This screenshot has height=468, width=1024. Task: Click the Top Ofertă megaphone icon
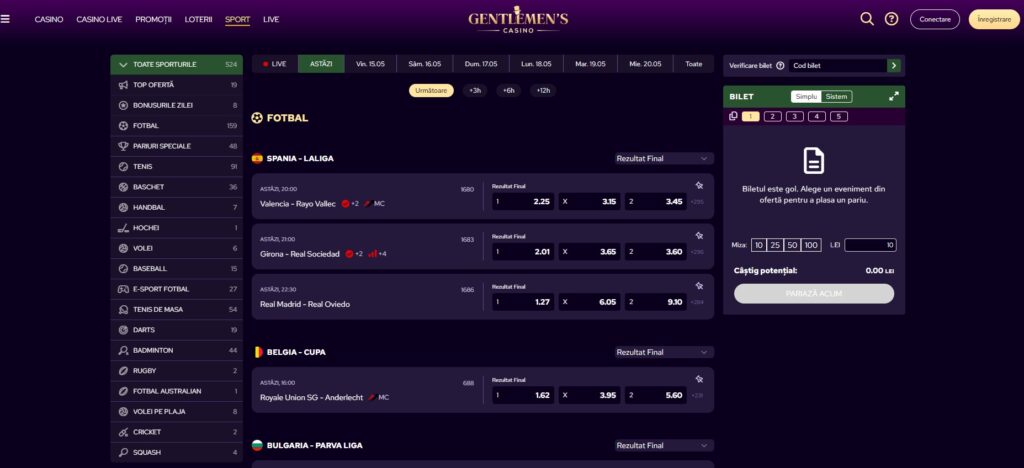(x=123, y=85)
